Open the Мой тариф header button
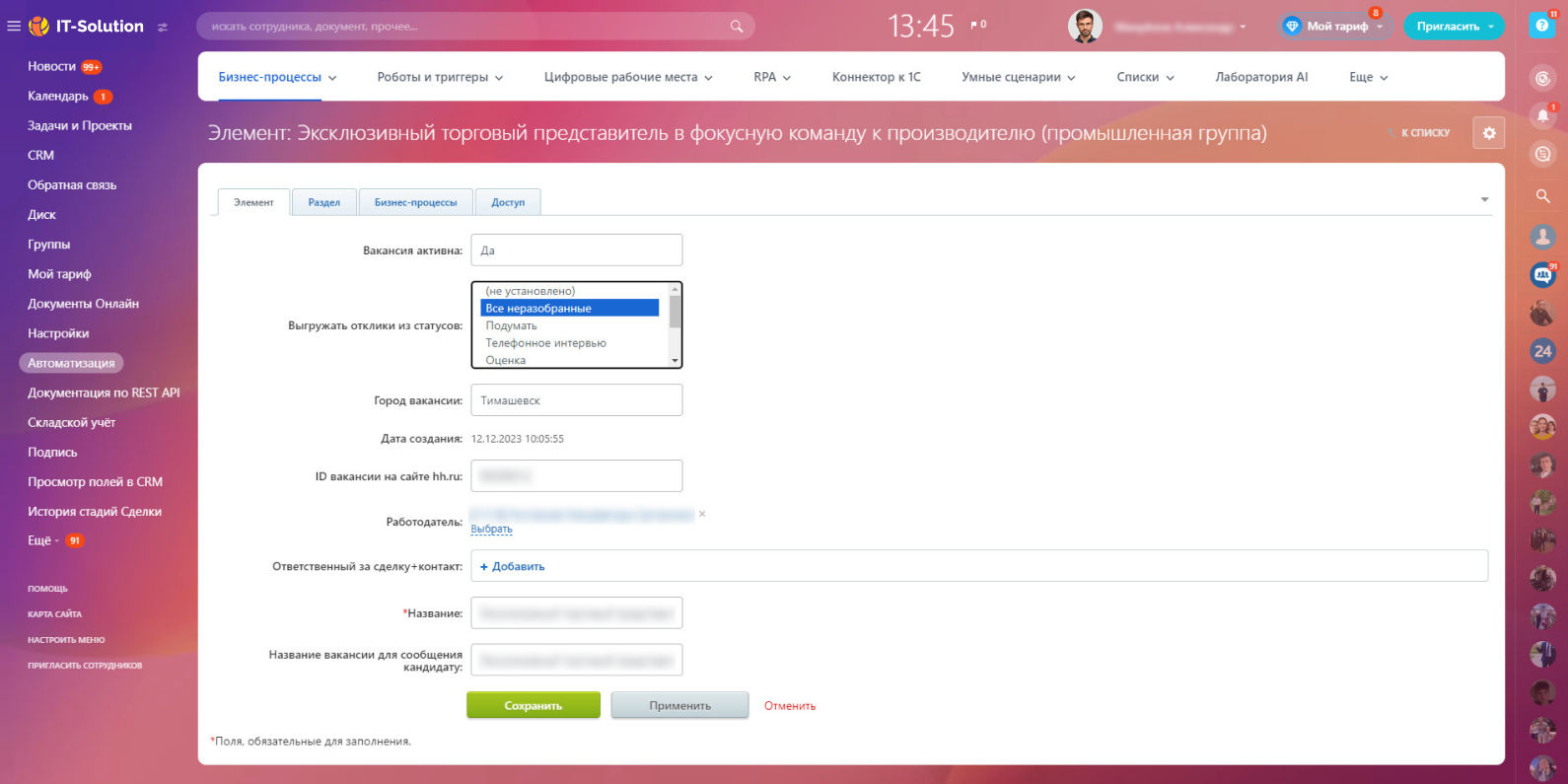Image resolution: width=1568 pixels, height=784 pixels. click(1334, 27)
